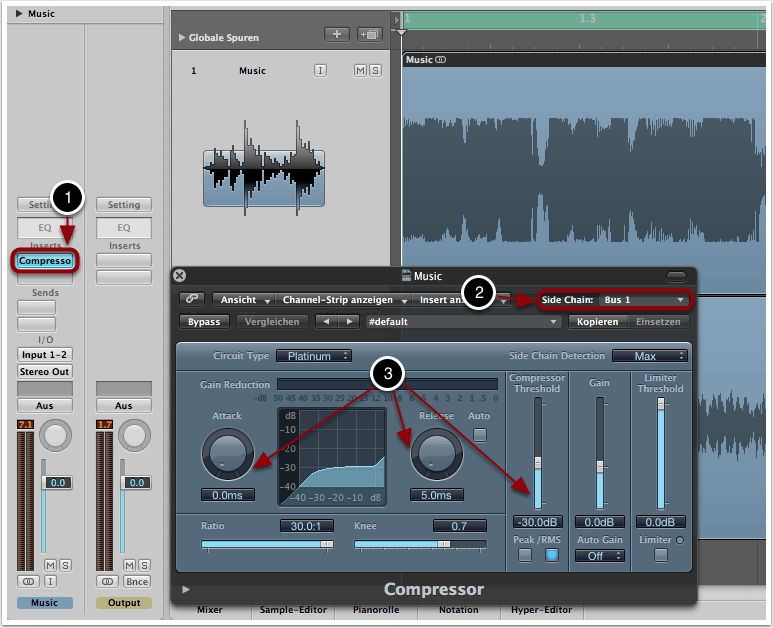Open the Side Chain Bus 1 dropdown
Image resolution: width=773 pixels, height=628 pixels.
644,300
